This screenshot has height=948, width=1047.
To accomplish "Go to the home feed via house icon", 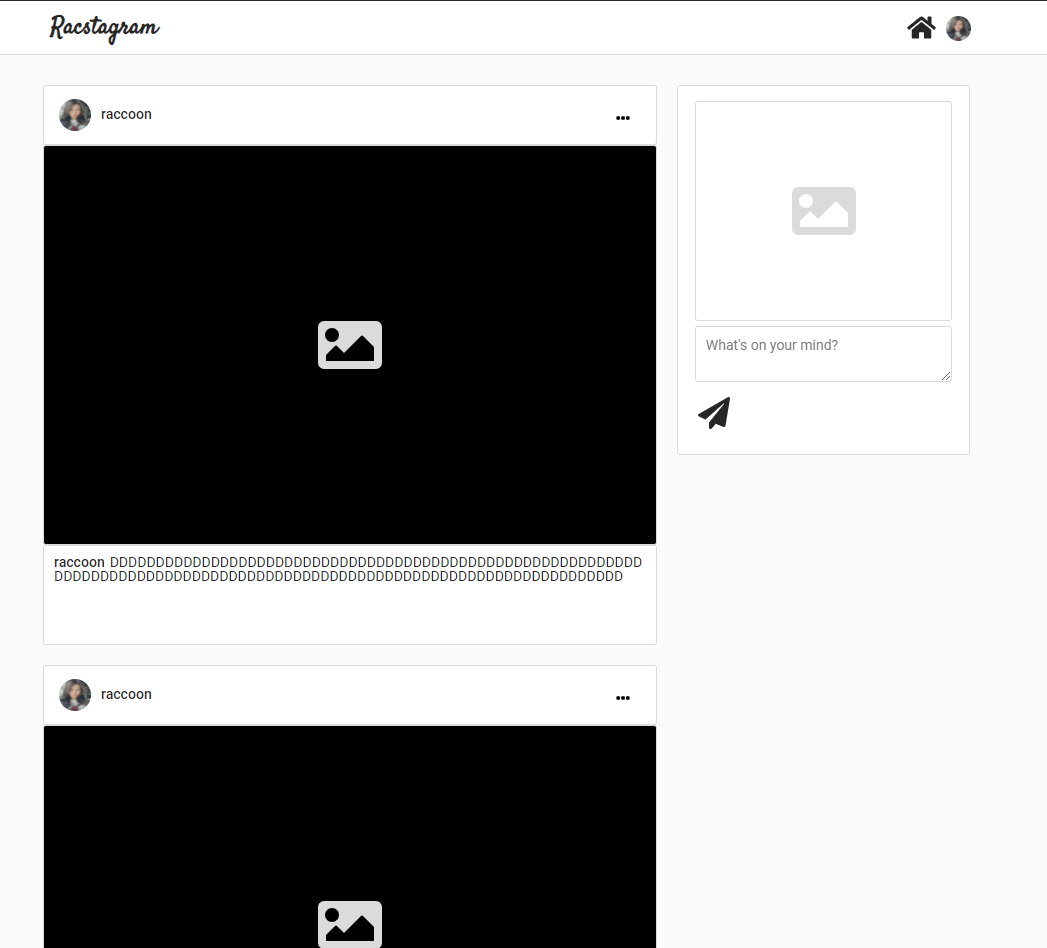I will (921, 28).
